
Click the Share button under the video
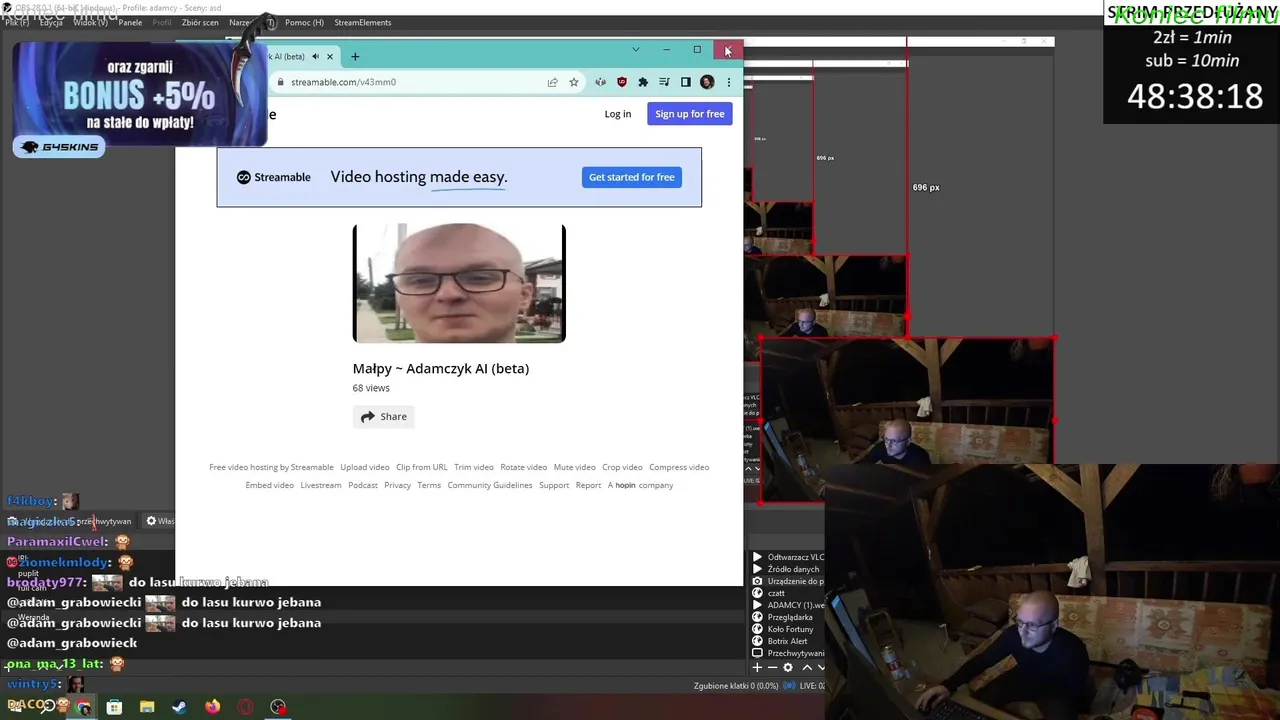(384, 416)
